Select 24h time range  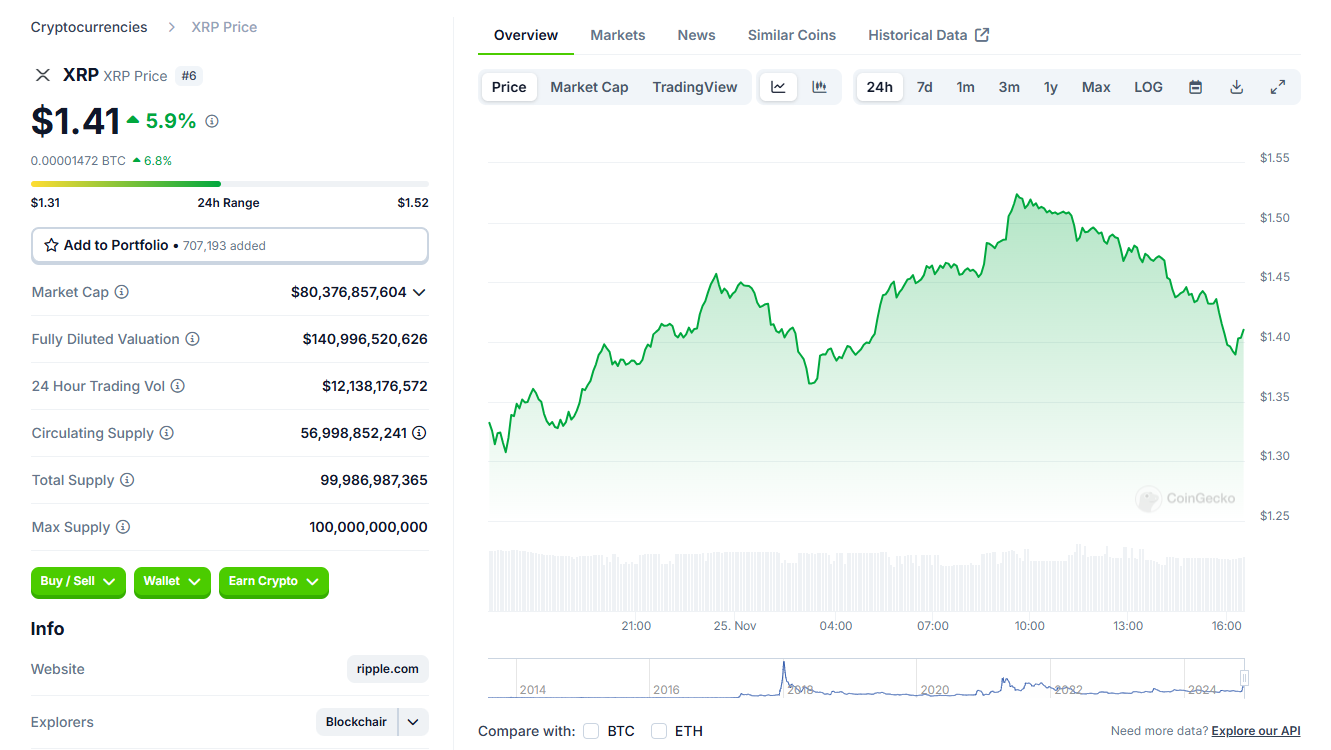point(880,87)
